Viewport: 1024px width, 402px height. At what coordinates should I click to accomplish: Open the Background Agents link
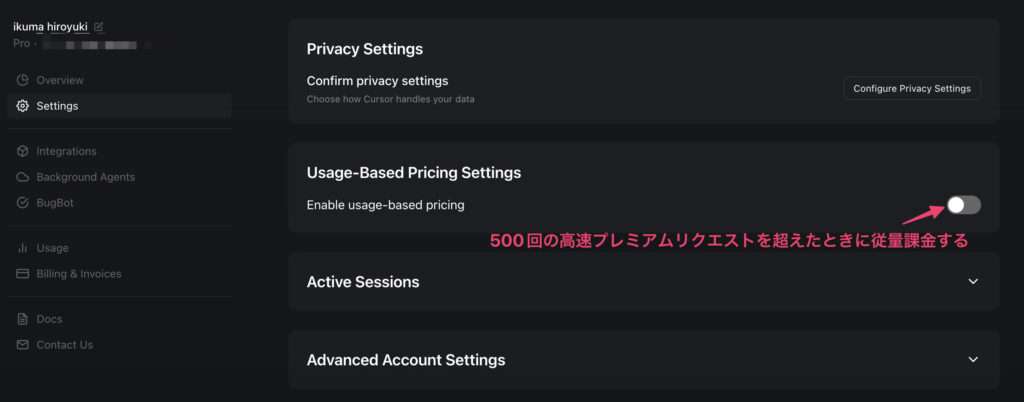[86, 177]
